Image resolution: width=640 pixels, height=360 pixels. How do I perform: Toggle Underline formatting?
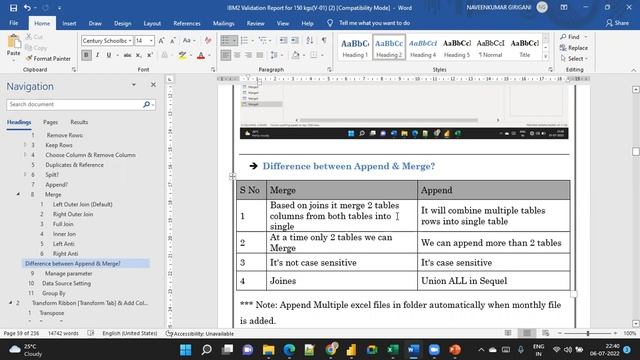pyautogui.click(x=109, y=55)
